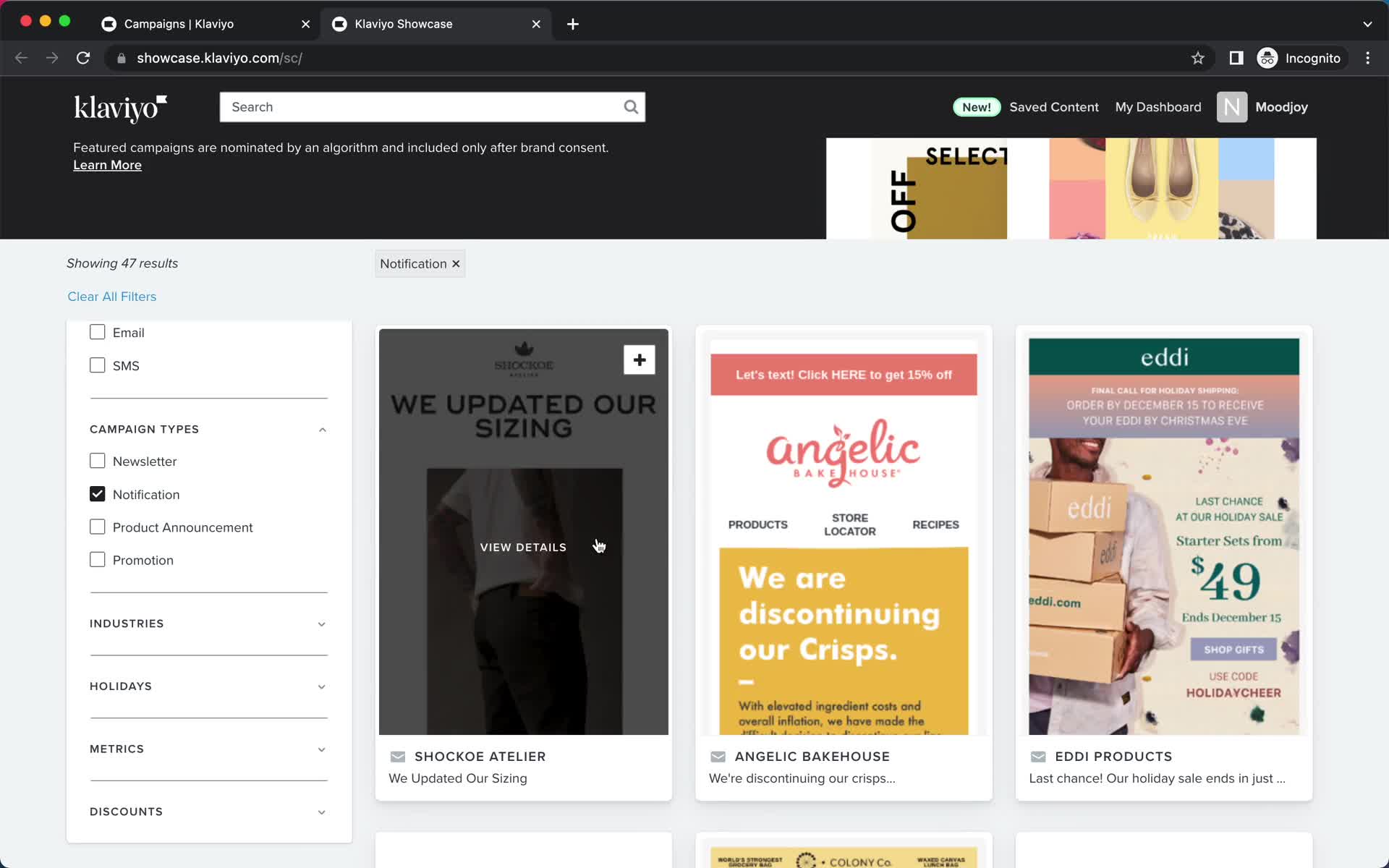Close the Campaigns | Klaviyo tab

[305, 24]
